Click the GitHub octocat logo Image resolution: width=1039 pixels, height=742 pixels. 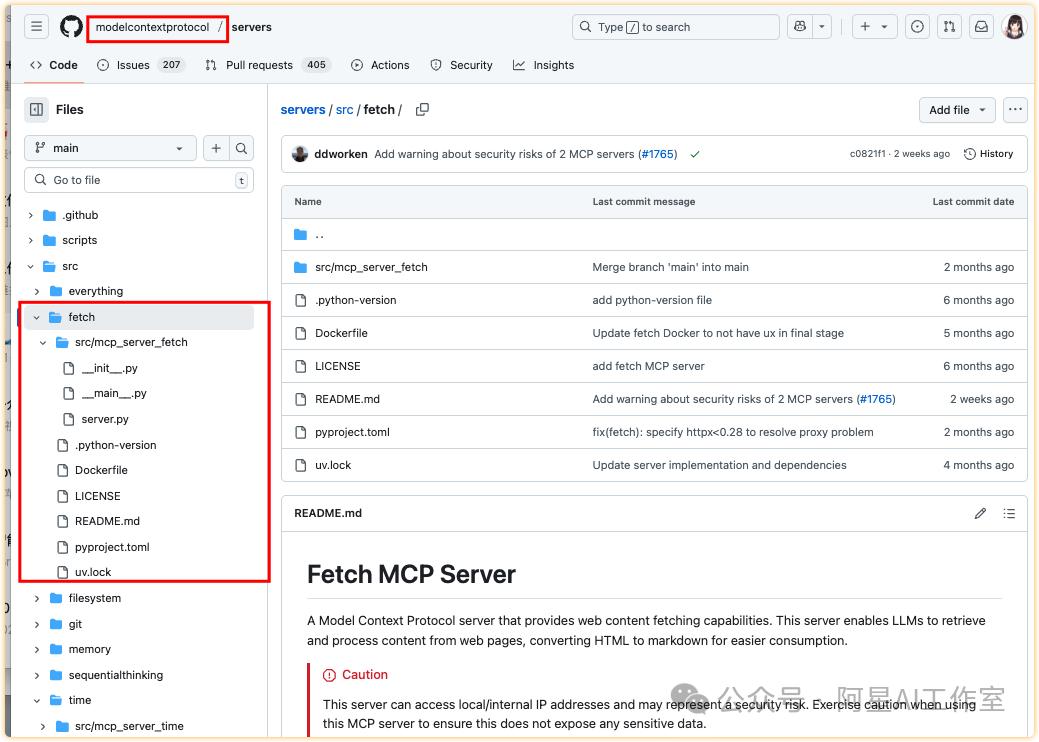point(72,27)
